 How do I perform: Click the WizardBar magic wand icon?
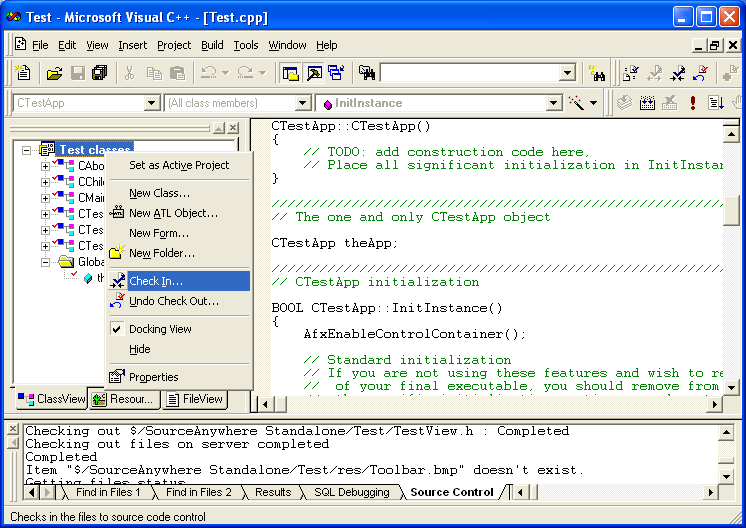(x=576, y=102)
